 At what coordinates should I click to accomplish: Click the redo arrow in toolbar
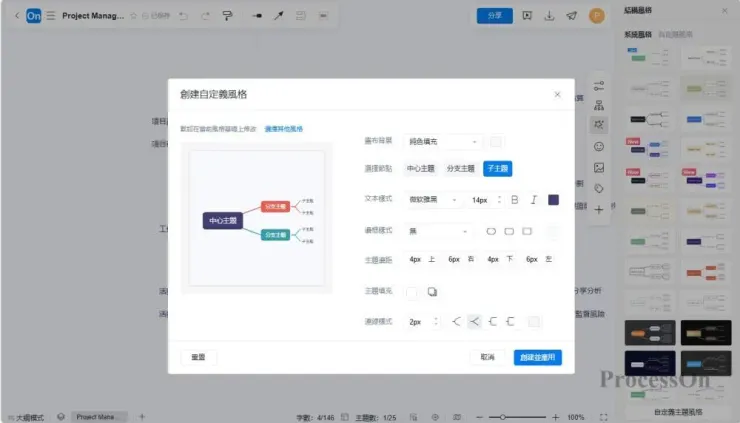click(x=205, y=16)
